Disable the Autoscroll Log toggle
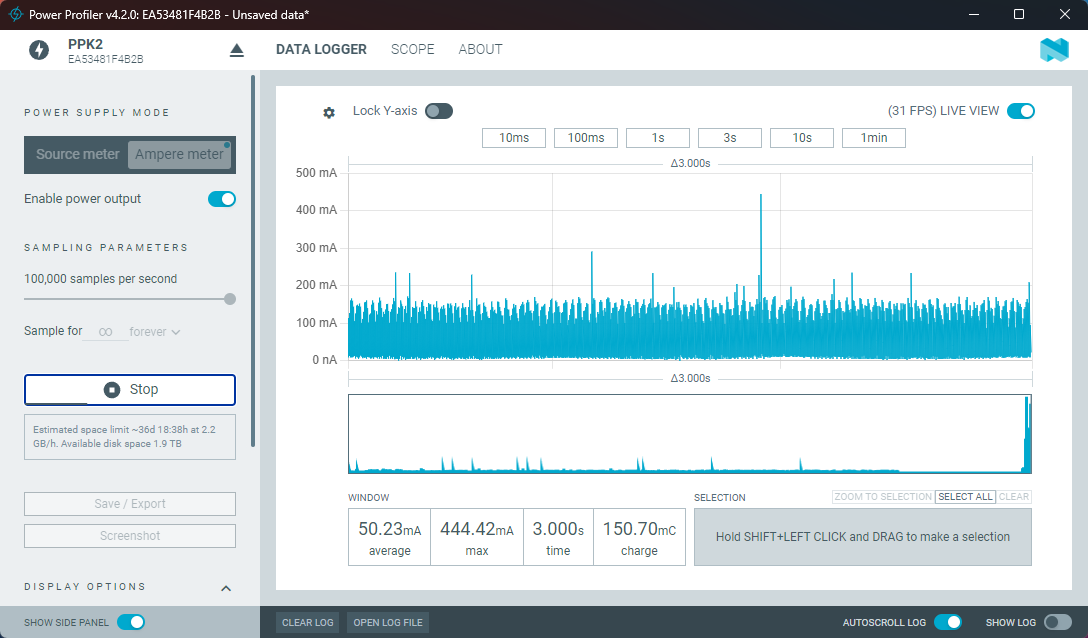Screen dimensions: 1088x638 pyautogui.click(x=948, y=622)
